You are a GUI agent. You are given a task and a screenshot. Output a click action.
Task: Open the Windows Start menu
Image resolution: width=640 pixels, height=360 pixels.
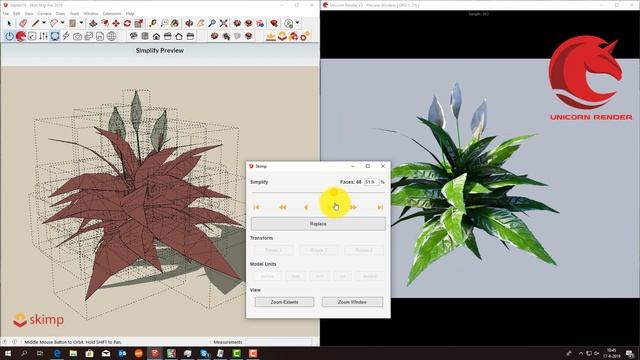point(8,353)
